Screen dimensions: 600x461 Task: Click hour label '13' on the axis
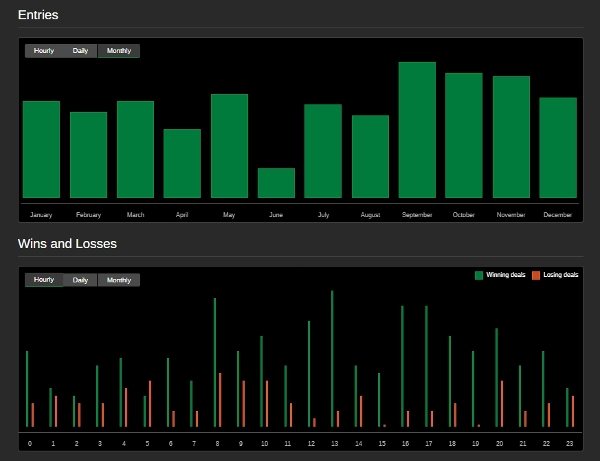pyautogui.click(x=334, y=443)
